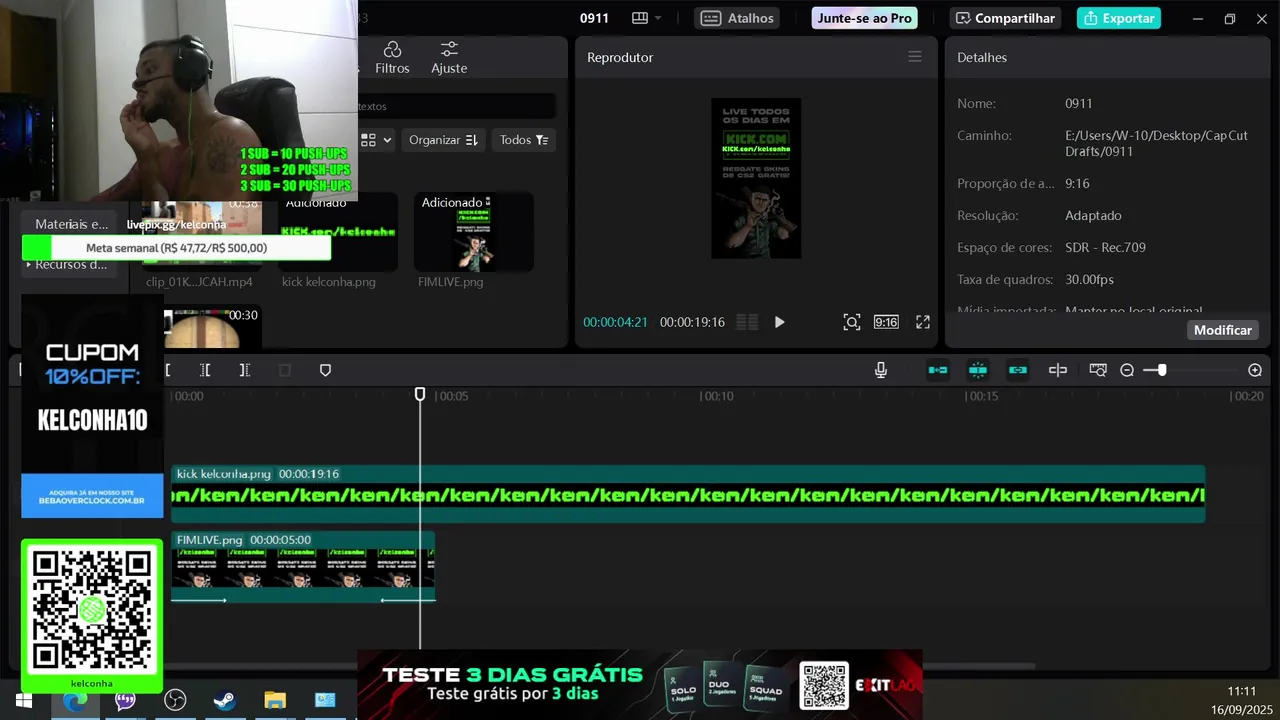This screenshot has height=720, width=1280.
Task: Click the Atalhos shortcuts button
Action: [x=737, y=18]
